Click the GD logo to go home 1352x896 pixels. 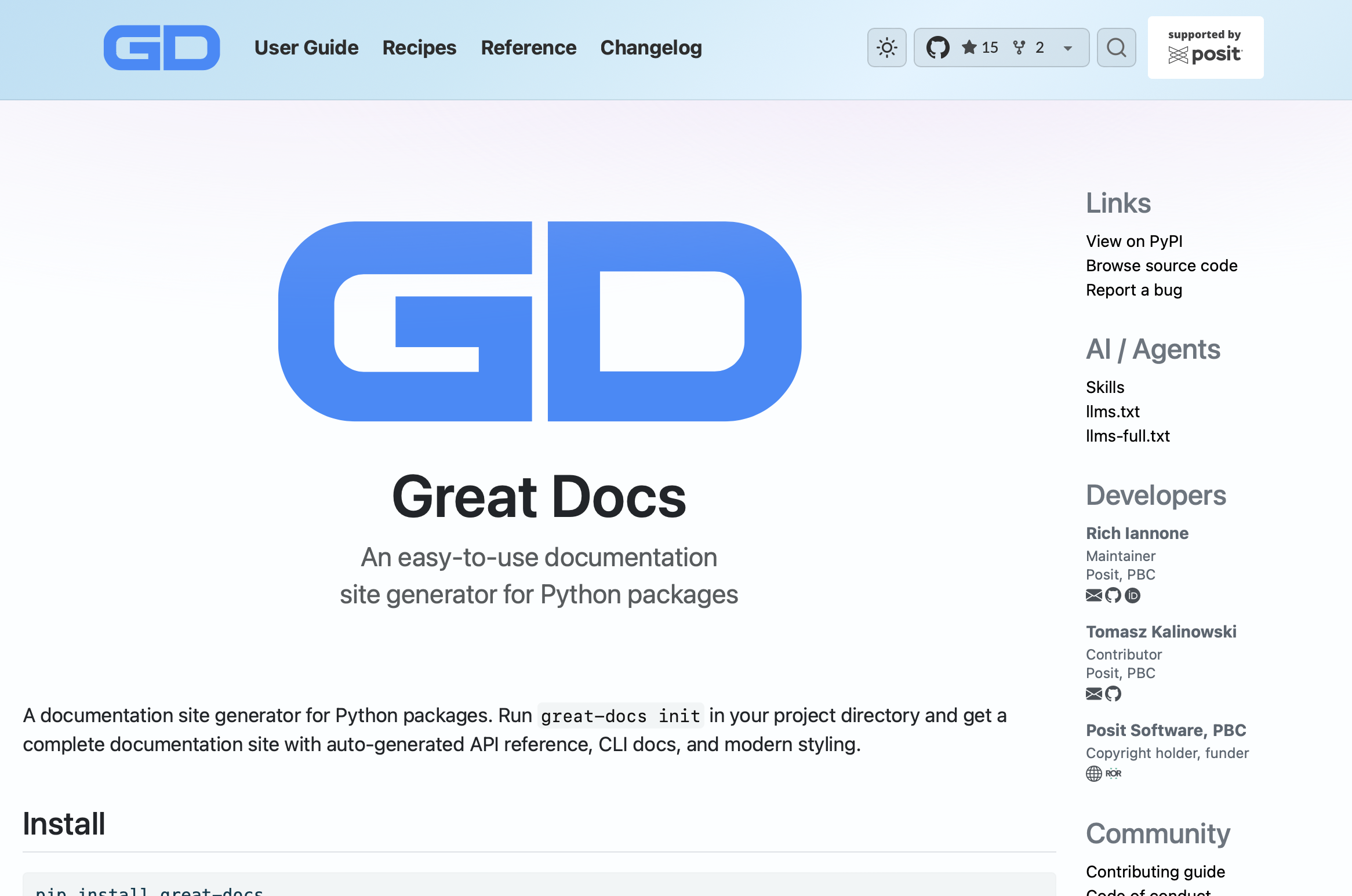[161, 48]
